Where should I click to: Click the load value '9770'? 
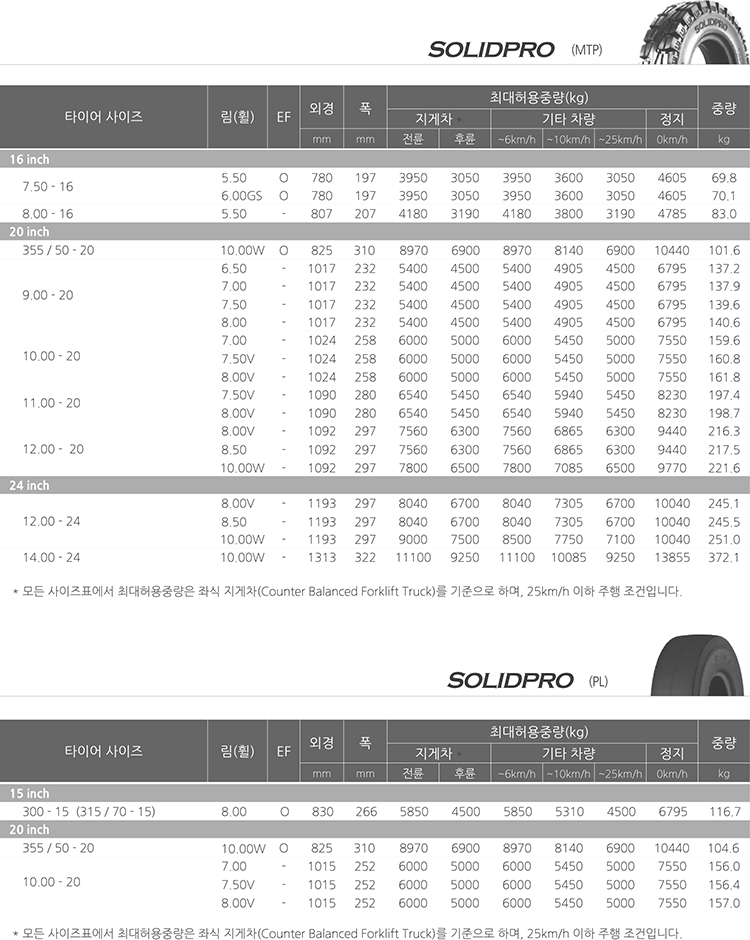tap(672, 468)
